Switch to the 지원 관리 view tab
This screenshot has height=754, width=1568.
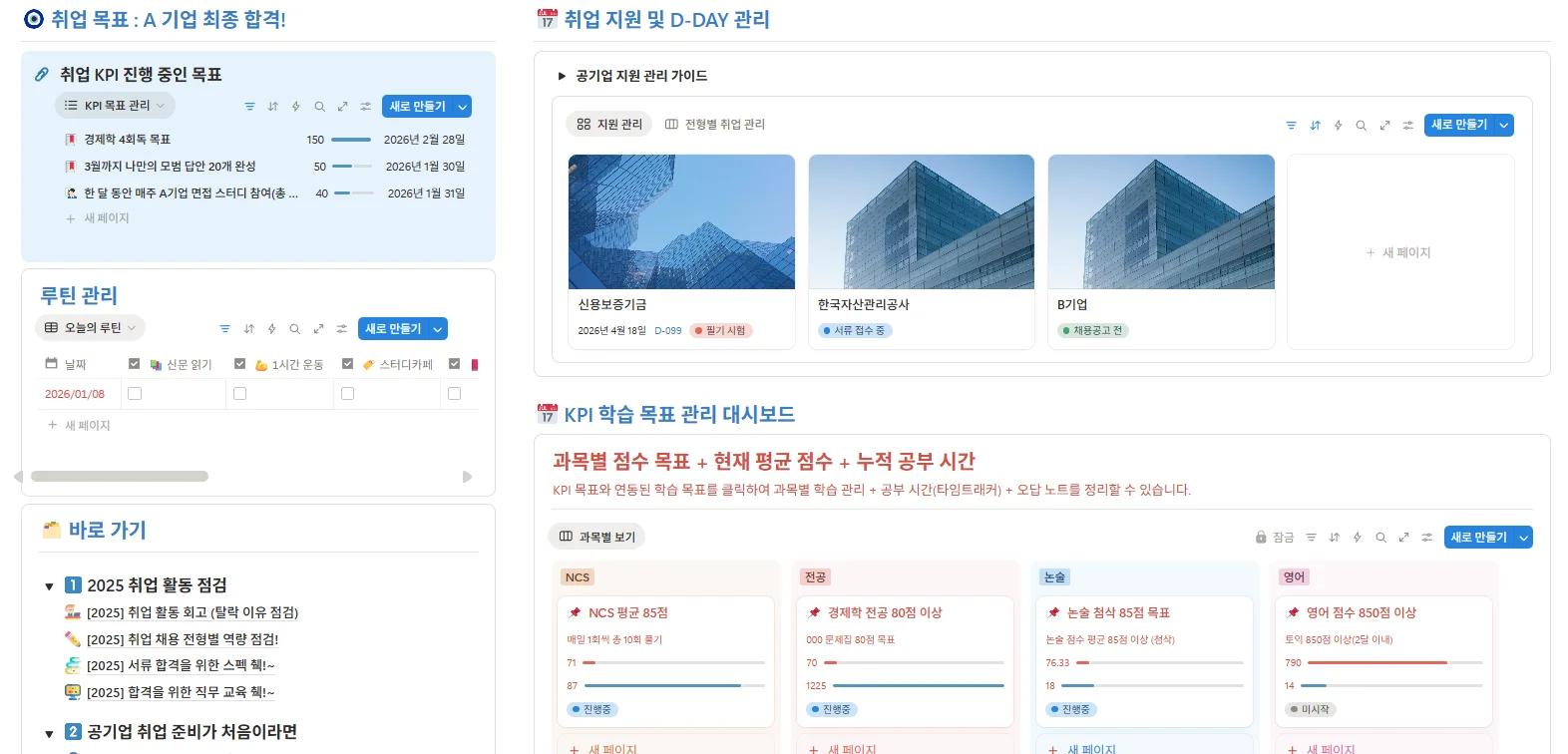coord(609,125)
